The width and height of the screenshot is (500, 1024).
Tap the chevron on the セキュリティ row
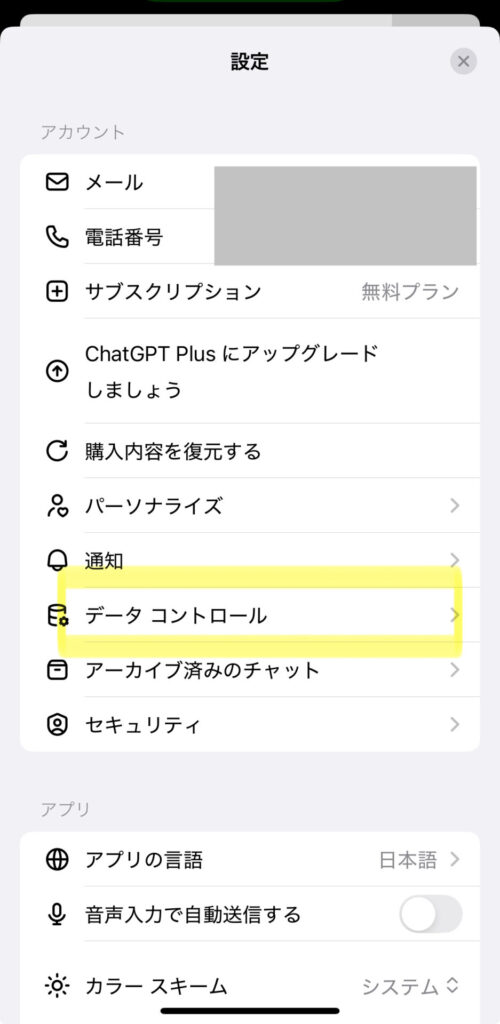coord(455,724)
